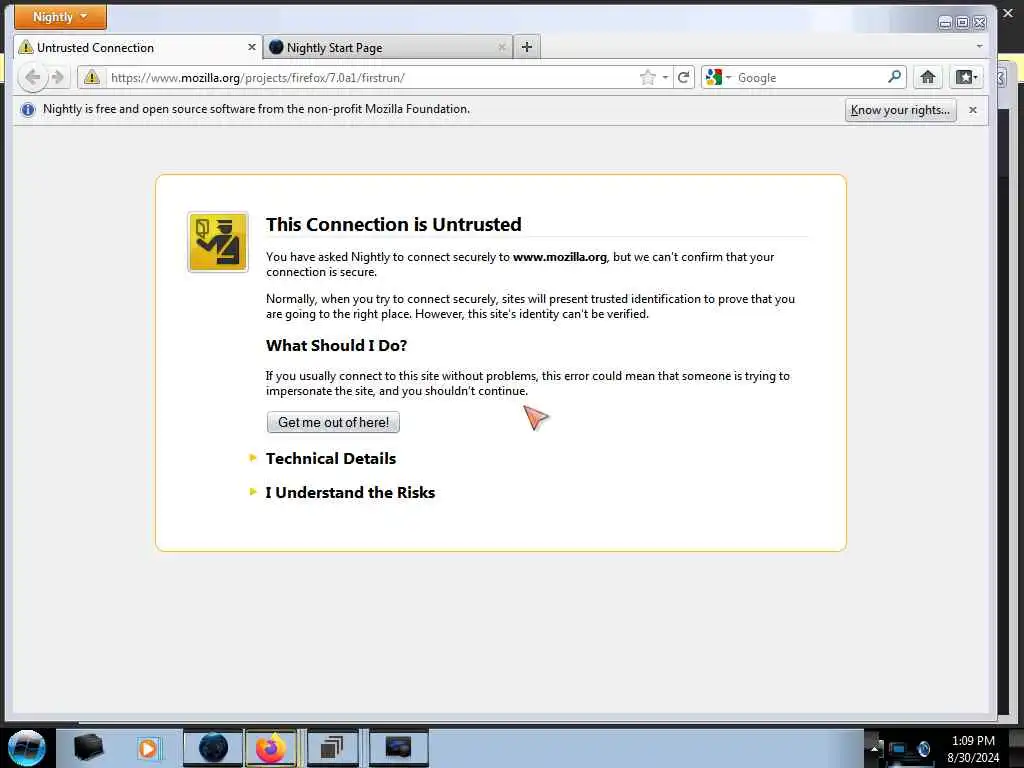Image resolution: width=1024 pixels, height=768 pixels.
Task: Open the stacked windows taskbar icon
Action: pos(332,748)
